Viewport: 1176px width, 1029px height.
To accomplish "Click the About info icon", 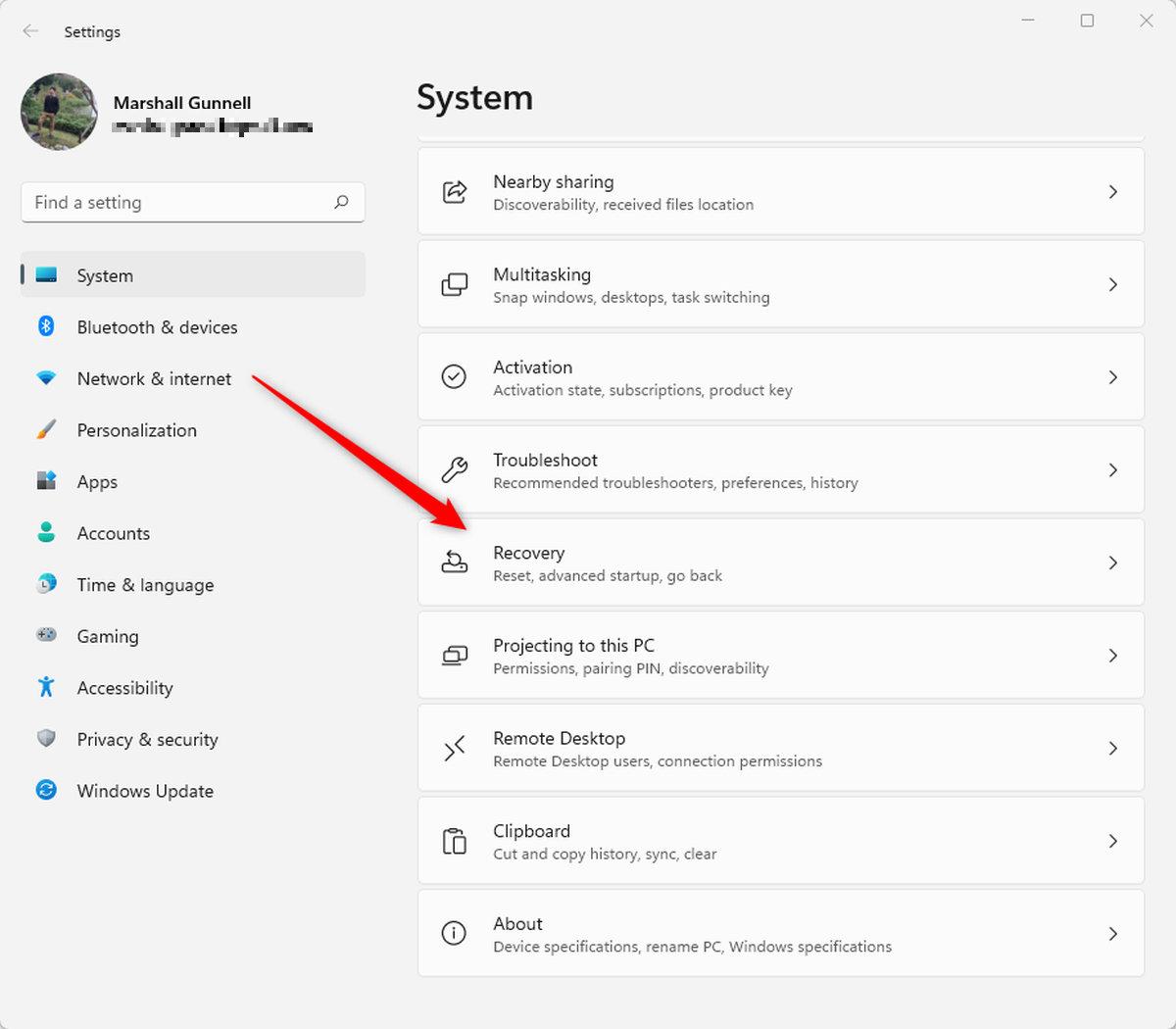I will [x=454, y=933].
